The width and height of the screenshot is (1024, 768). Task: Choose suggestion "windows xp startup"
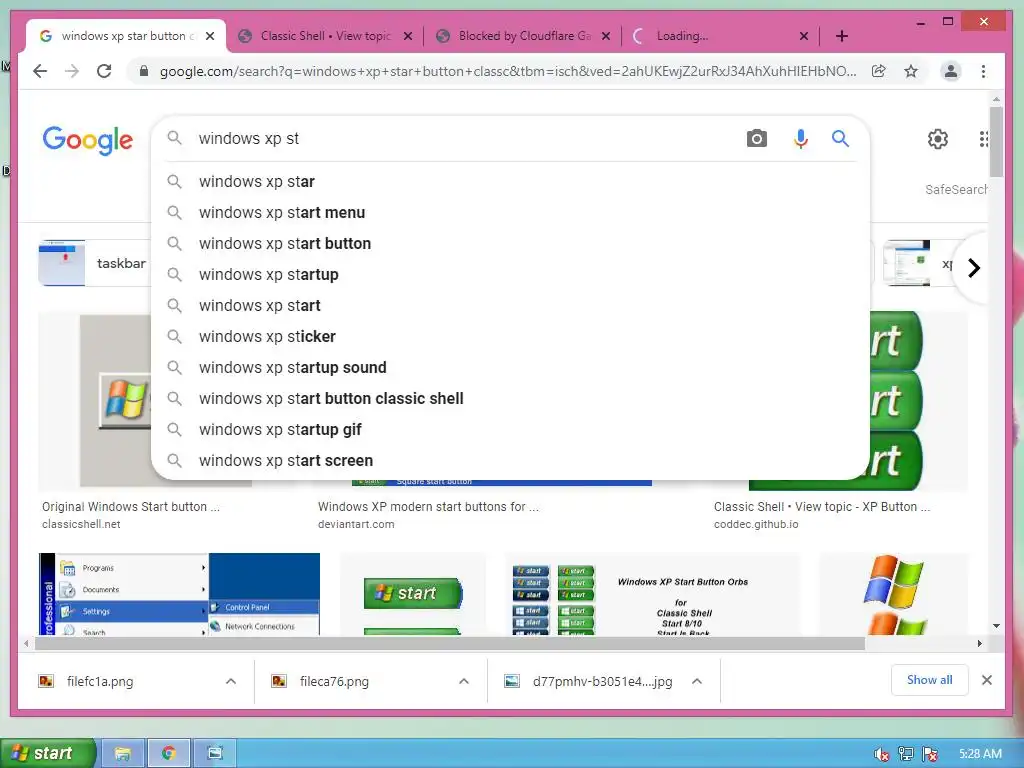pos(511,274)
